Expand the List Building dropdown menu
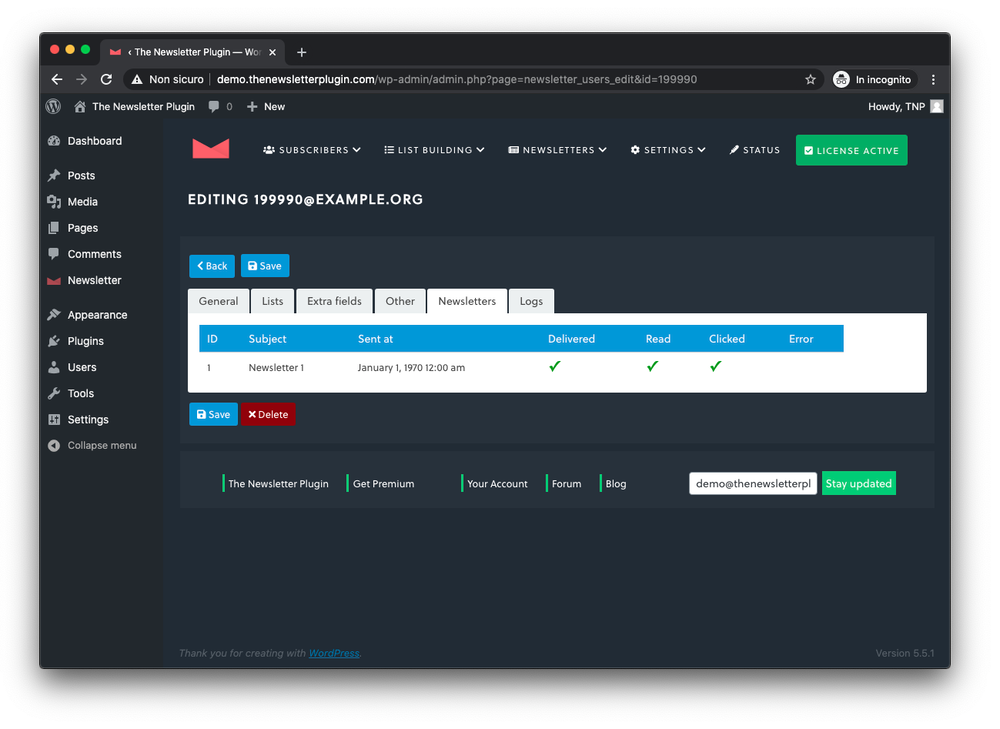Viewport: 1000px width, 729px height. click(434, 150)
